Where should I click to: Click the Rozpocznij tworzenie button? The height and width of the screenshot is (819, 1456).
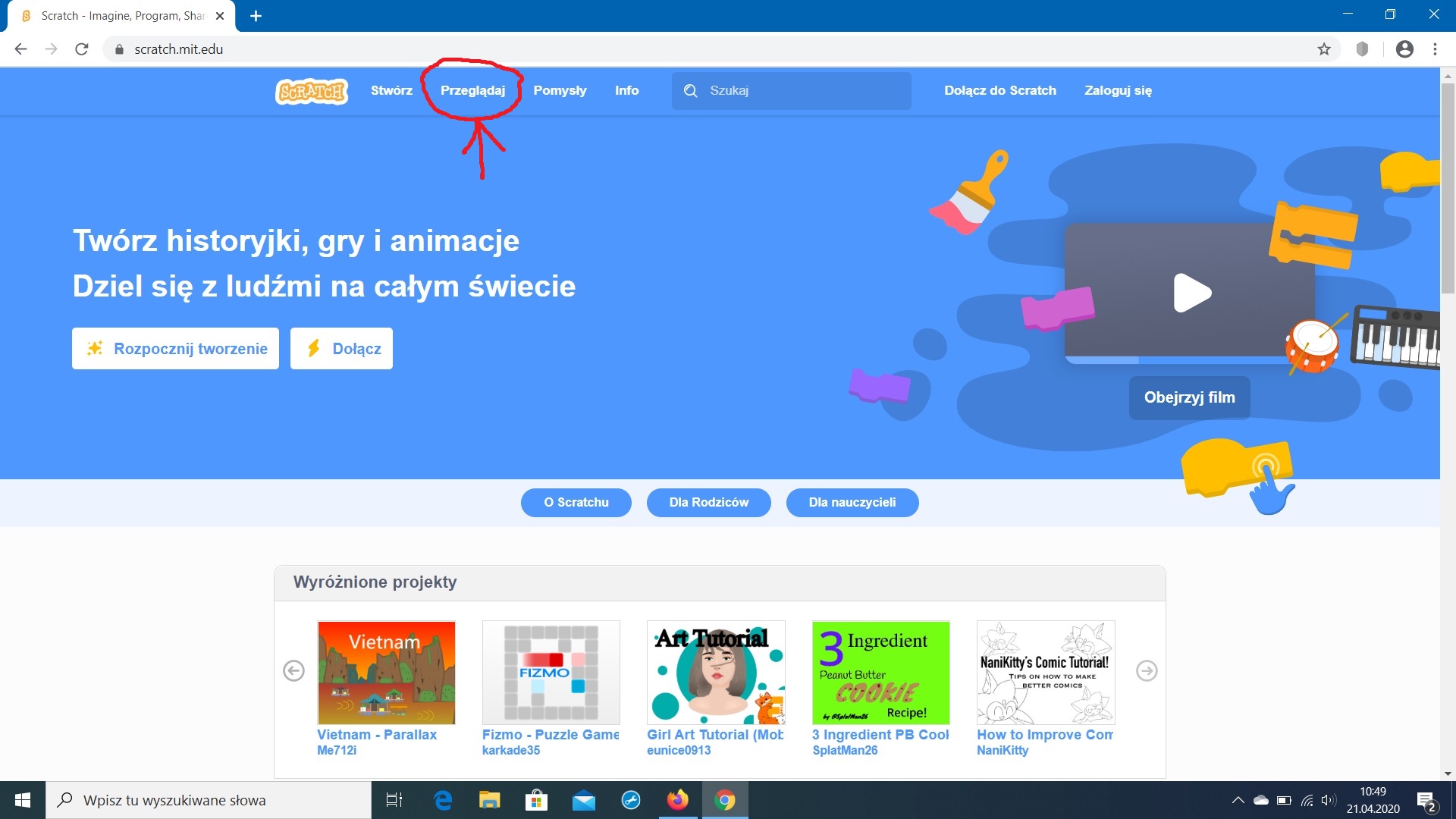pyautogui.click(x=175, y=349)
